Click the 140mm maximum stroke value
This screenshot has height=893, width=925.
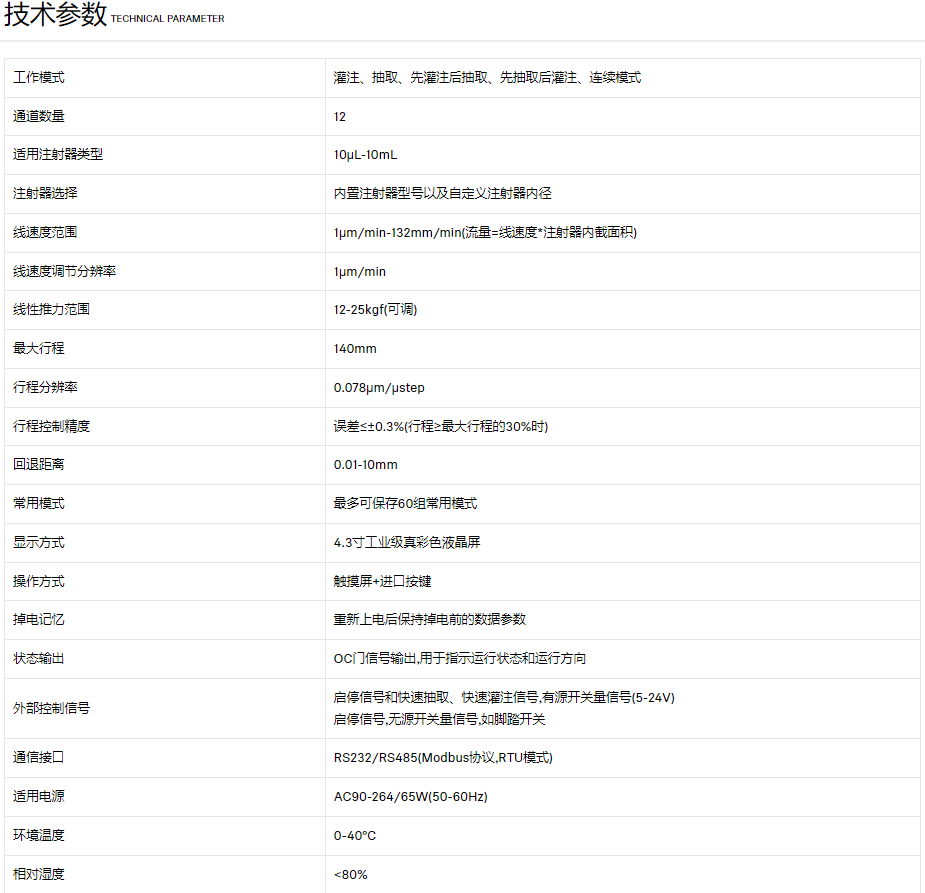355,349
